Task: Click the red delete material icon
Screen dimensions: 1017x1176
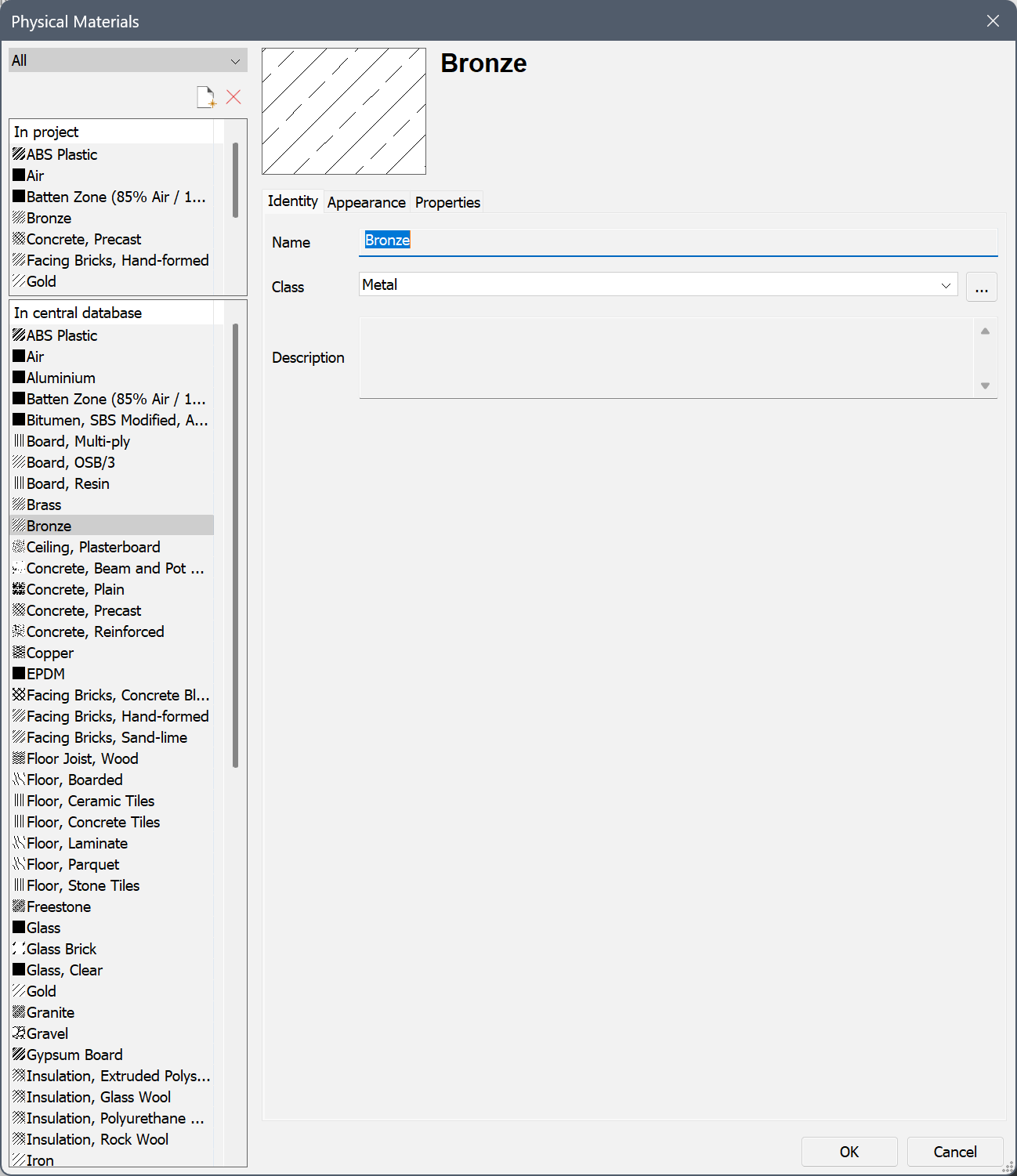Action: (233, 97)
